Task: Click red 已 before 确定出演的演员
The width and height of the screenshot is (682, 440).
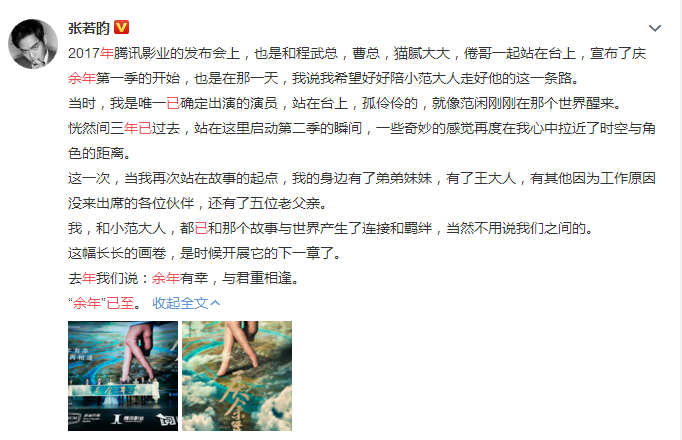Action: 173,103
